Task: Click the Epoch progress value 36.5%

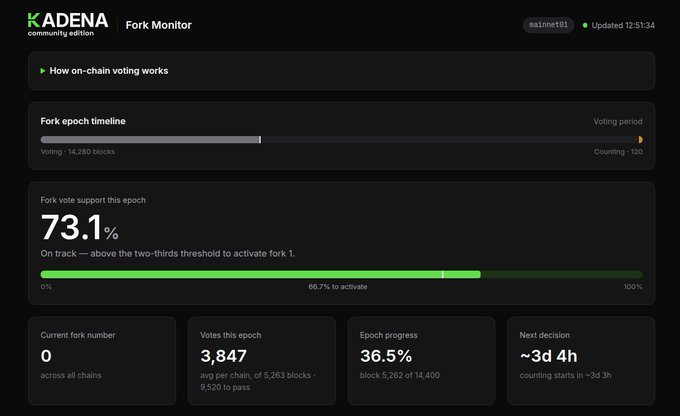Action: point(386,356)
